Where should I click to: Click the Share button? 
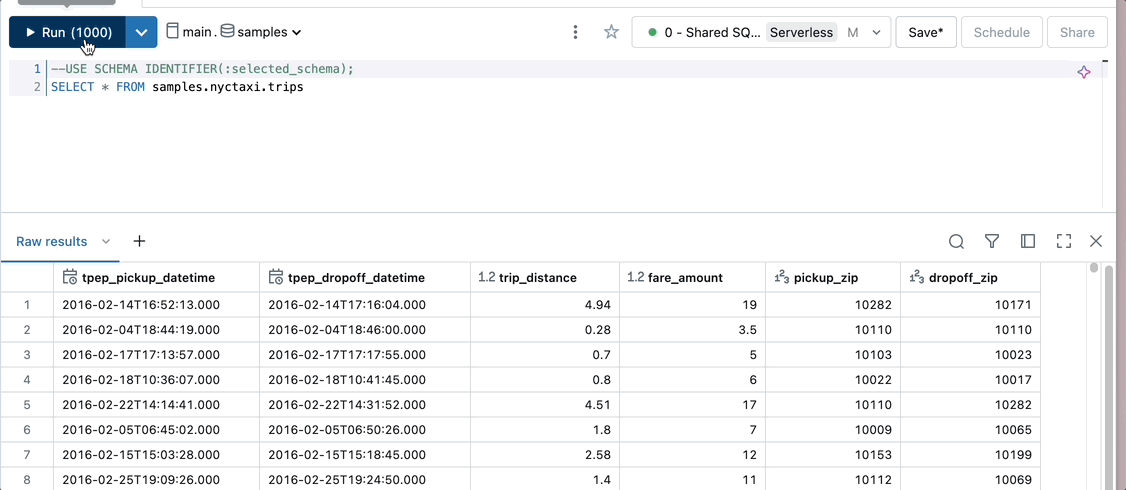tap(1077, 32)
